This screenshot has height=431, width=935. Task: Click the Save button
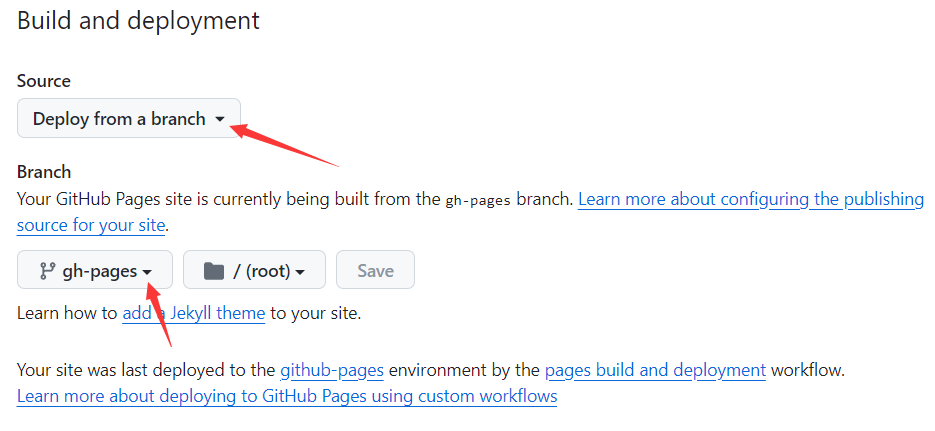[376, 269]
